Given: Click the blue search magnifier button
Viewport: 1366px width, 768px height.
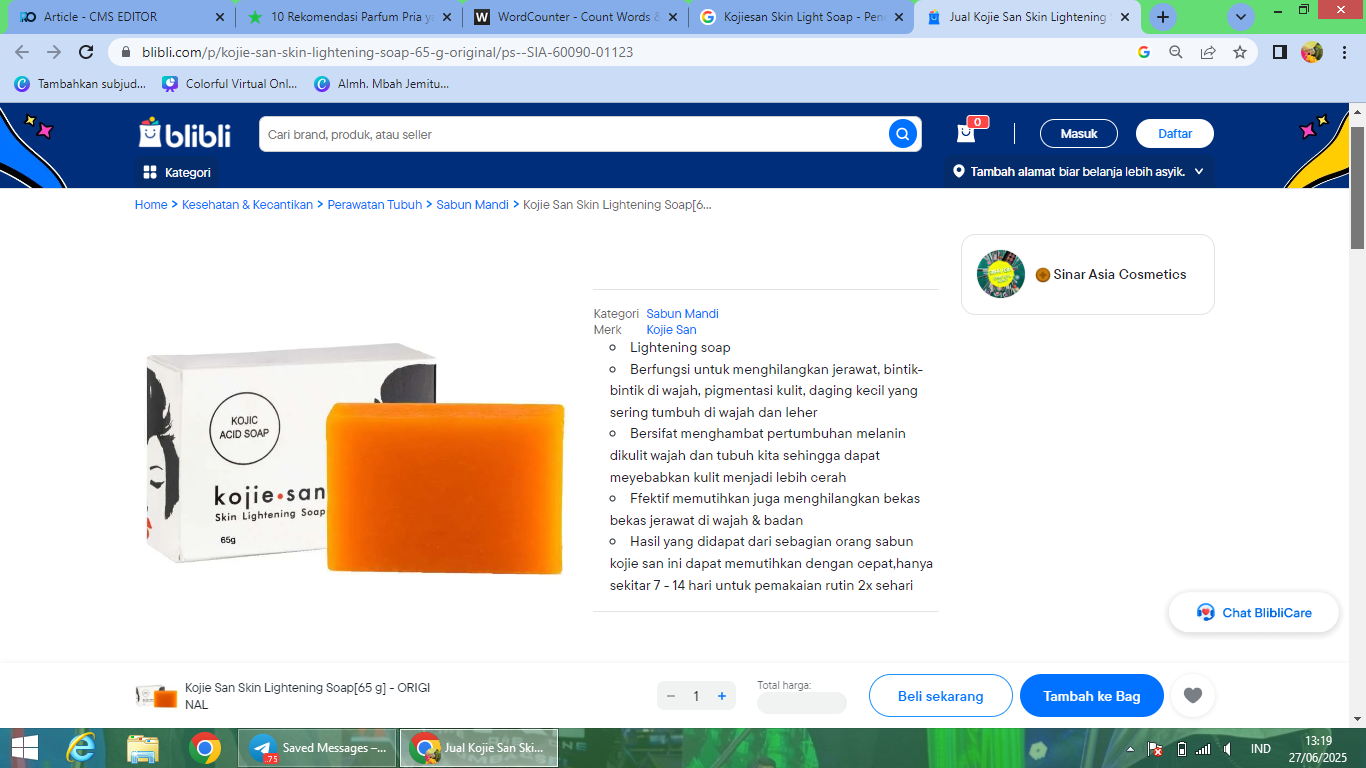Looking at the screenshot, I should [903, 134].
